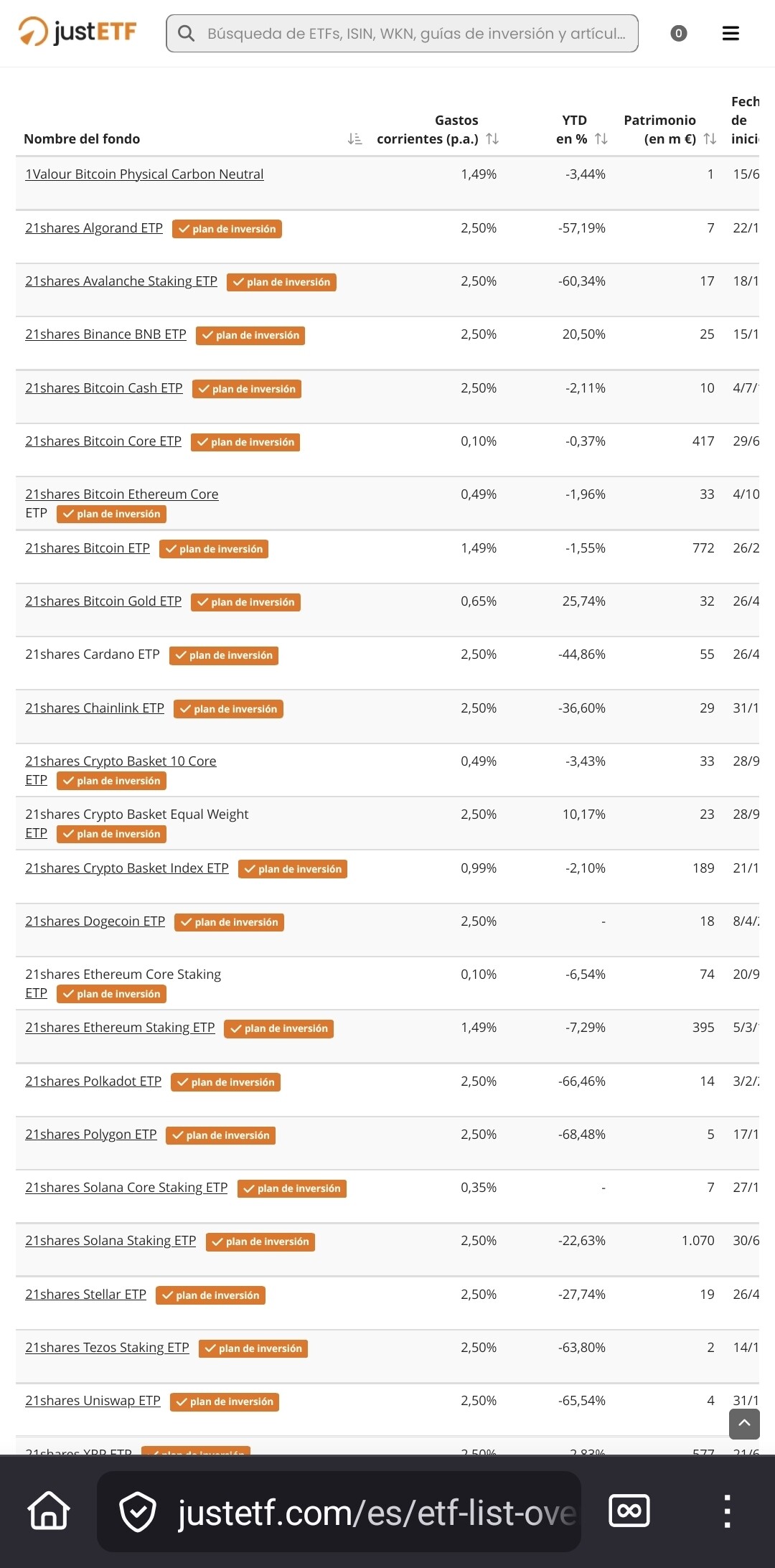
Task: Click the search magnifier icon
Action: point(186,34)
